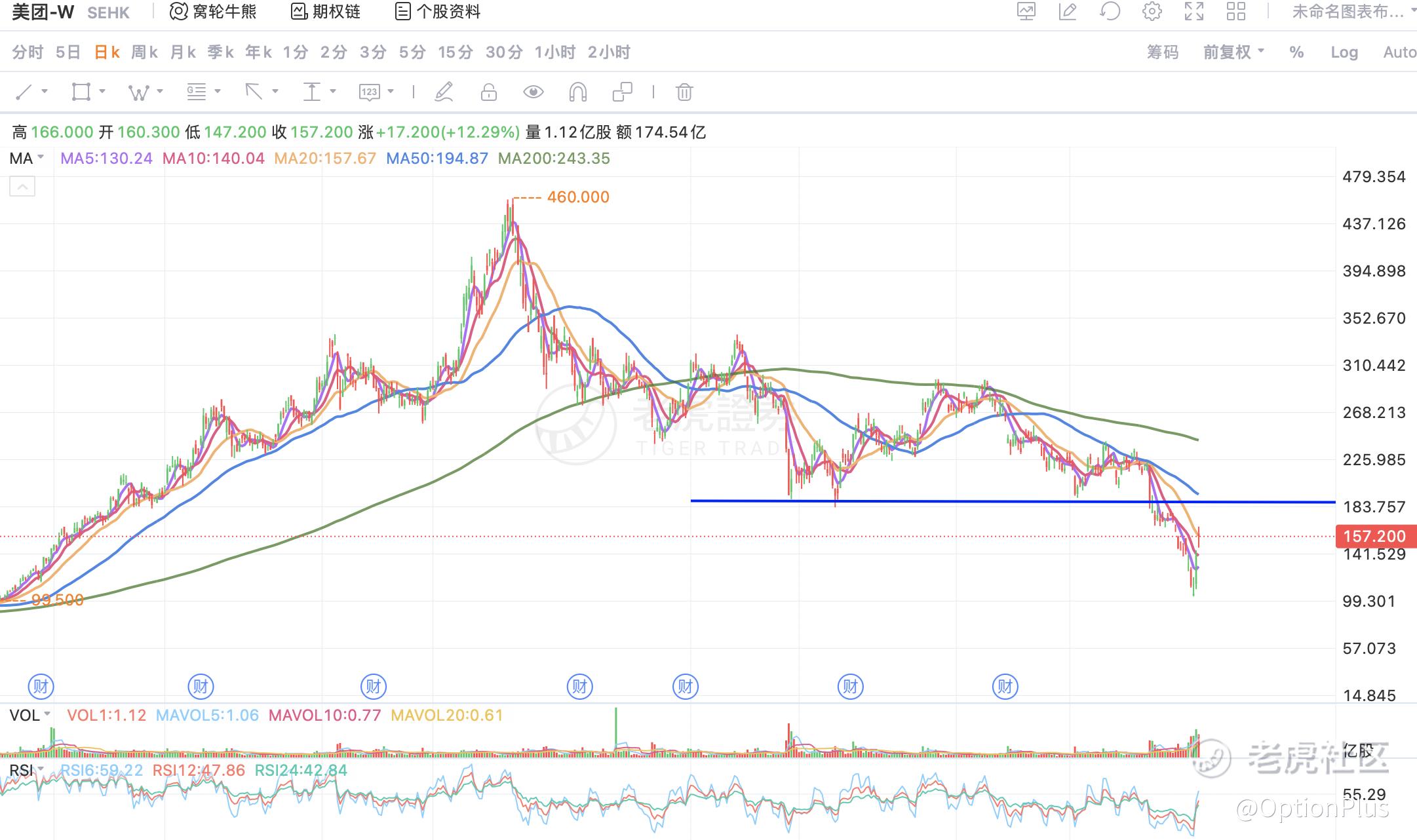Click the edit drawing pencil icon
1417x840 pixels.
[x=1068, y=12]
